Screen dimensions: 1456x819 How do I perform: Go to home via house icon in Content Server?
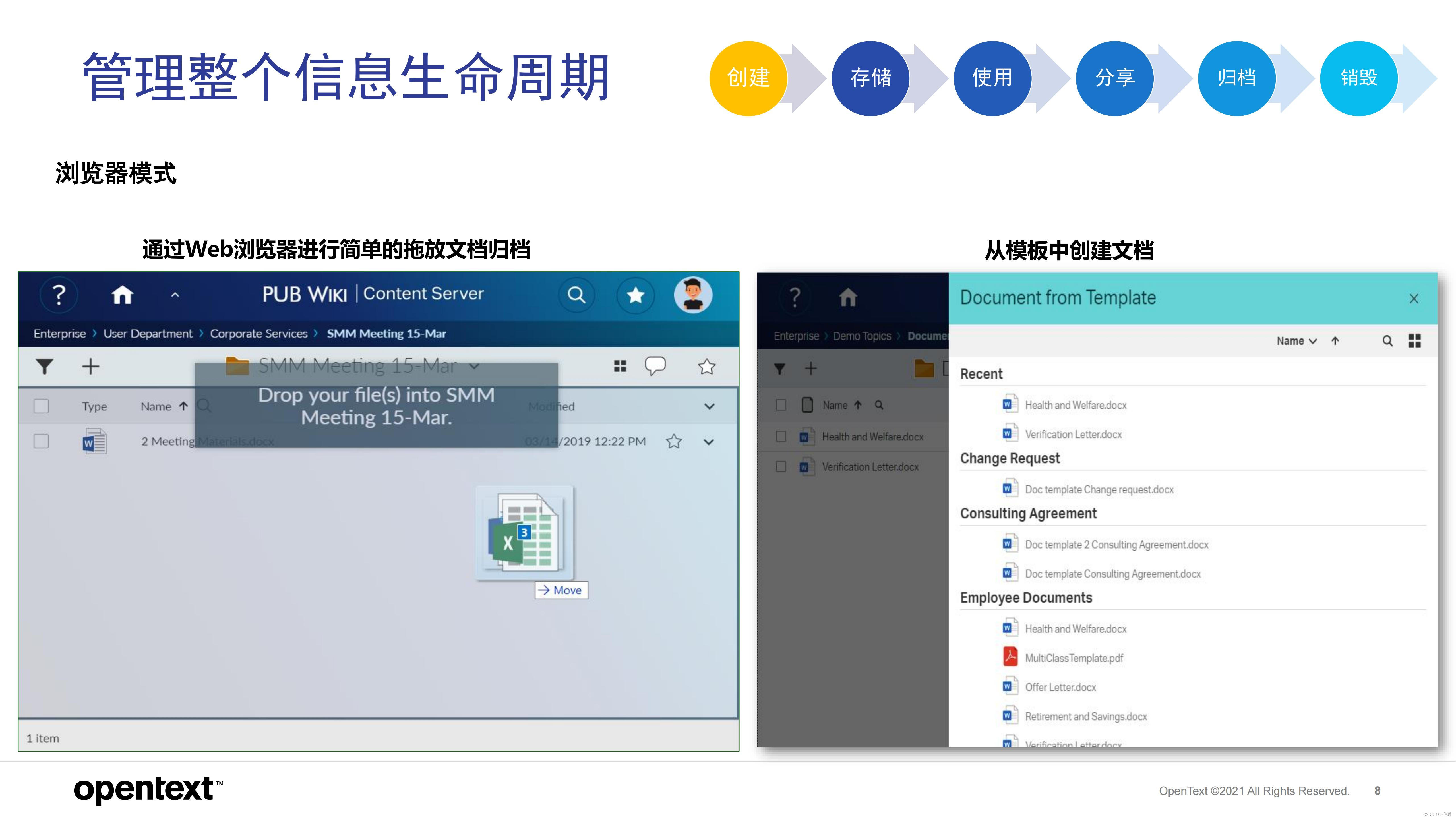pos(122,295)
